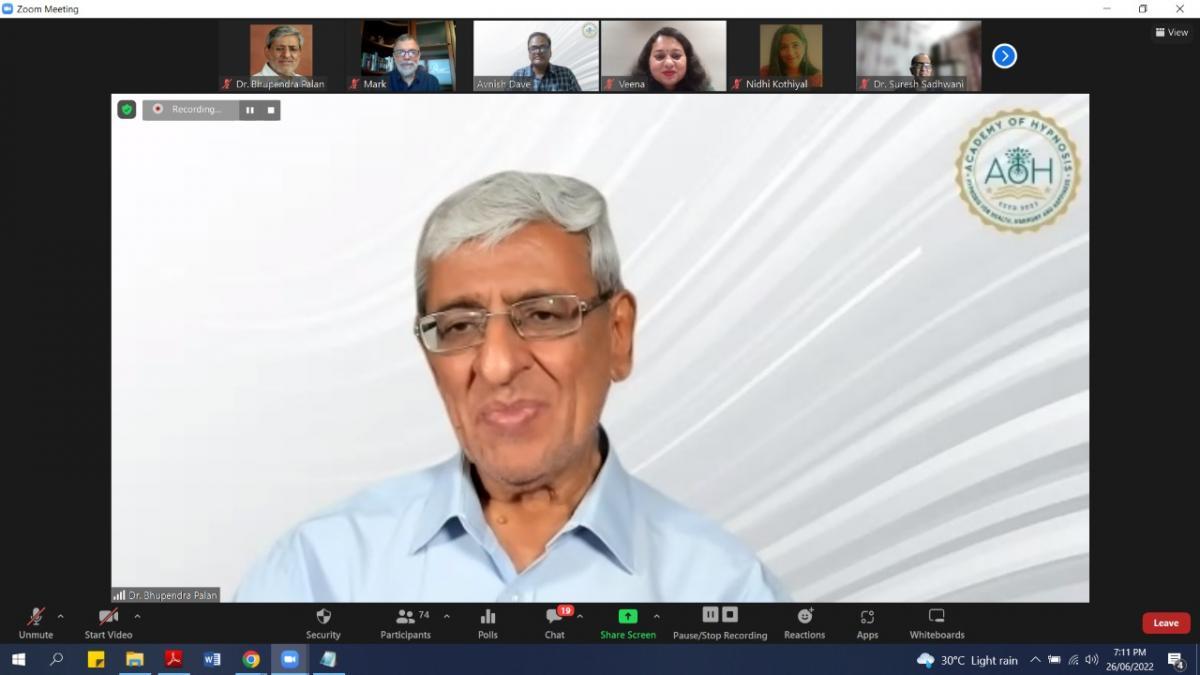Image resolution: width=1200 pixels, height=675 pixels.
Task: Open the View layout menu
Action: (1172, 32)
